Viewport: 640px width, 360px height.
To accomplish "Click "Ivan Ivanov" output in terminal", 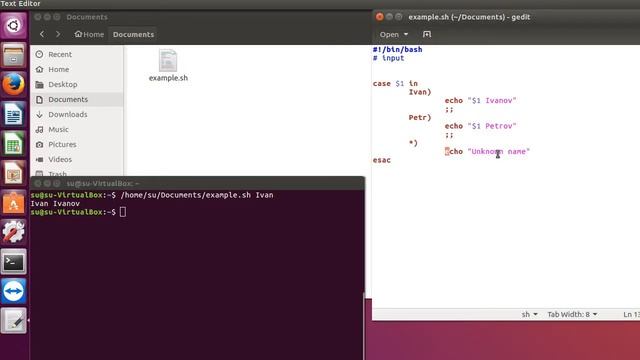I will (x=55, y=204).
